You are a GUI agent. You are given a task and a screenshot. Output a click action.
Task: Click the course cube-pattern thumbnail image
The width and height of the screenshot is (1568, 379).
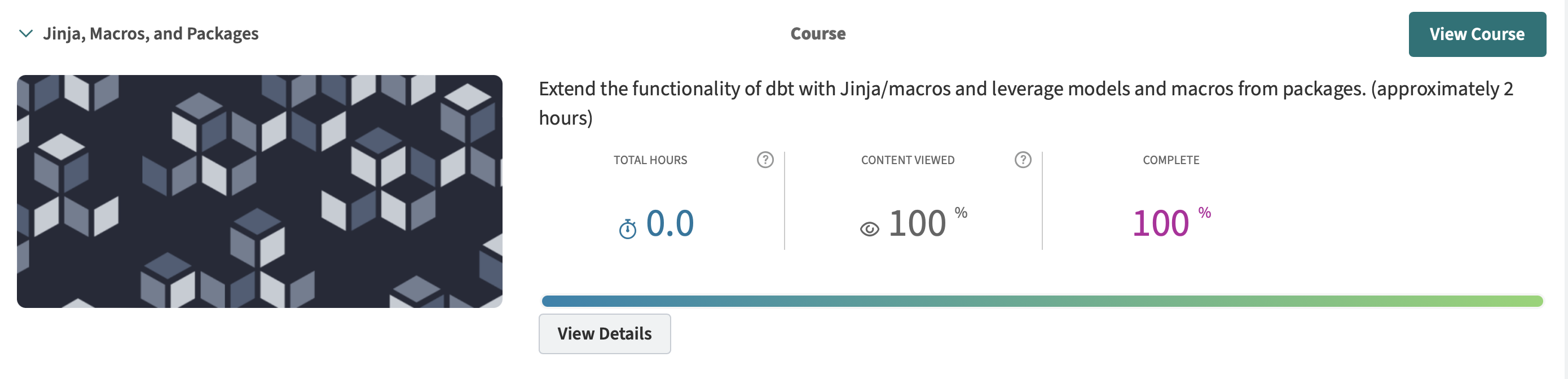(x=259, y=191)
